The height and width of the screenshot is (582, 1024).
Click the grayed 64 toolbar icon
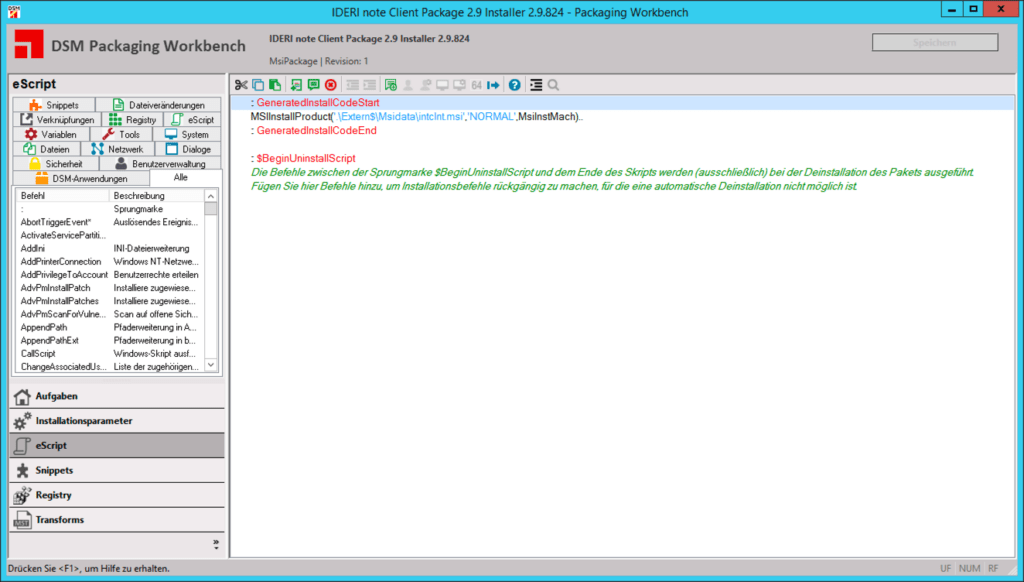(x=476, y=85)
